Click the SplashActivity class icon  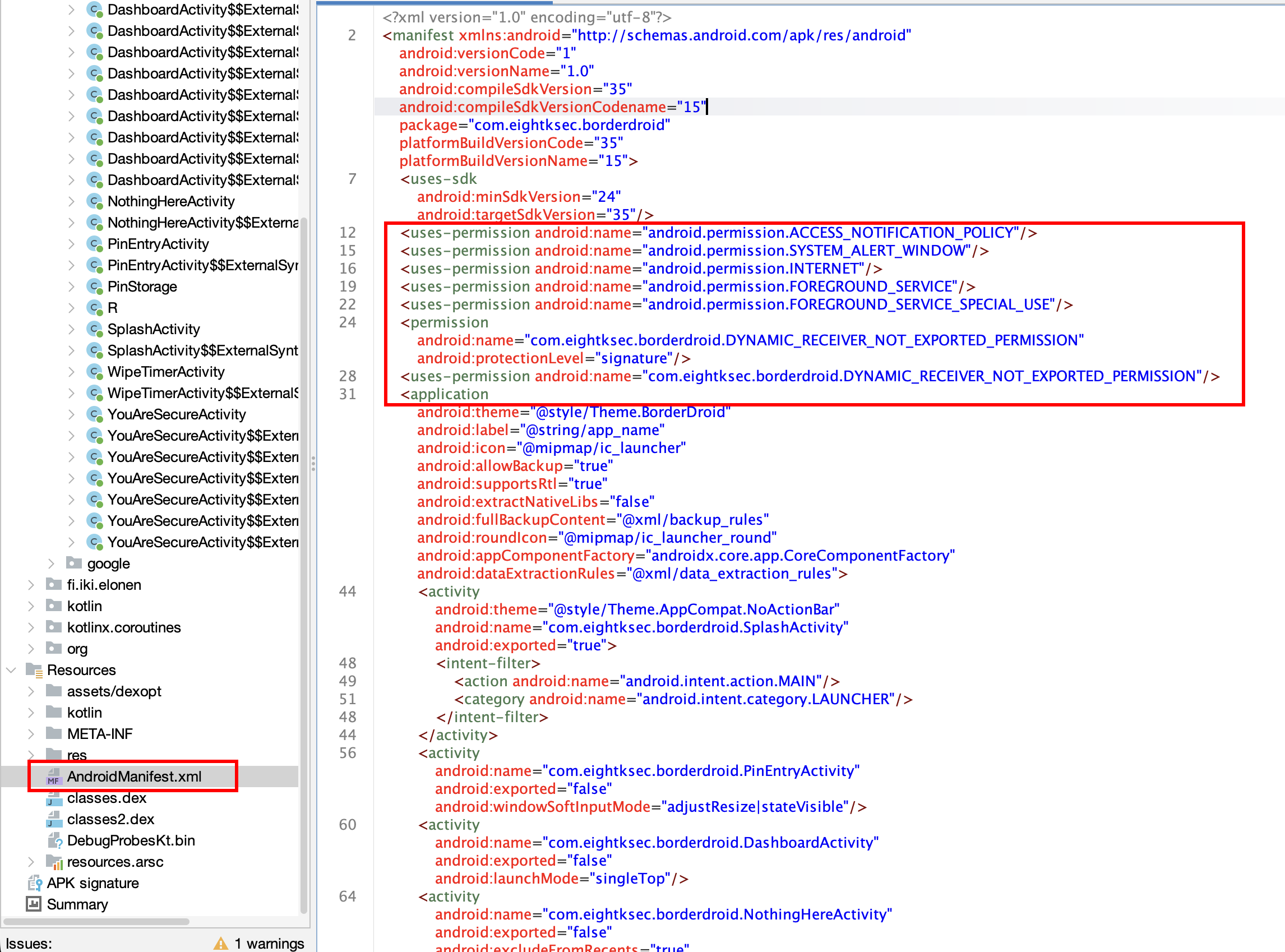[x=95, y=329]
